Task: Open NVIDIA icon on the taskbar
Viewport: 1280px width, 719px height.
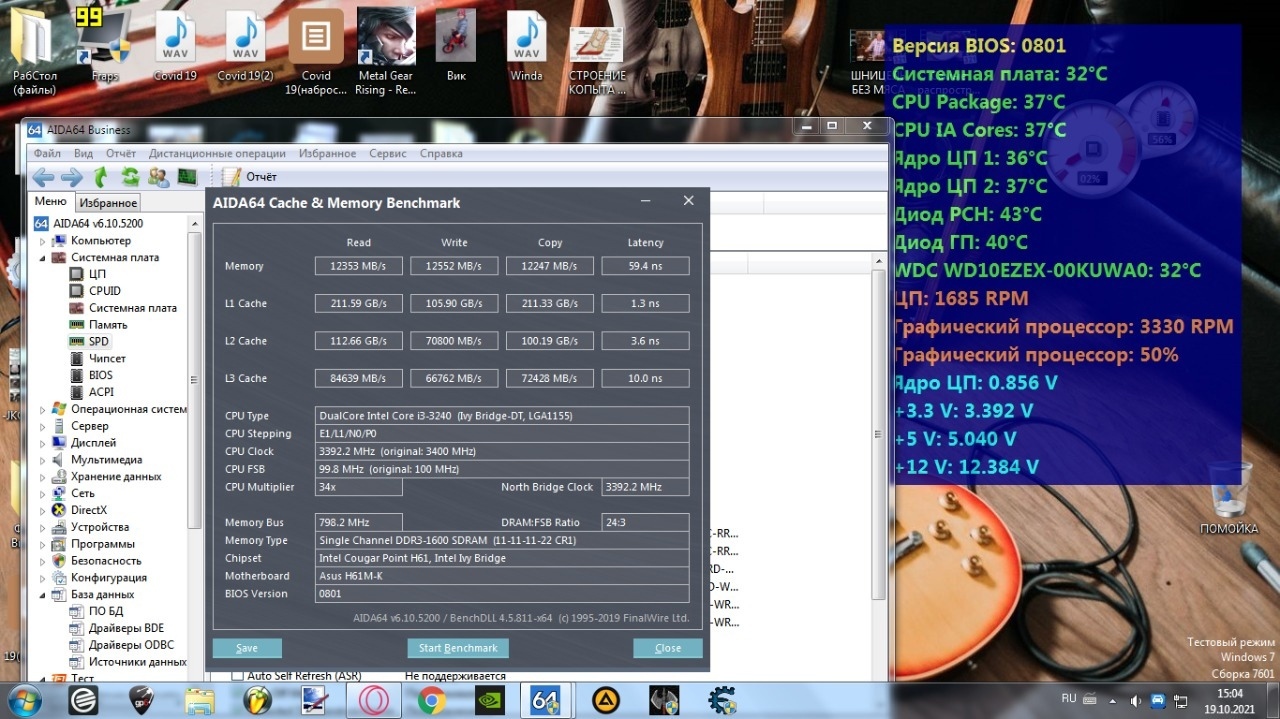Action: coord(490,700)
